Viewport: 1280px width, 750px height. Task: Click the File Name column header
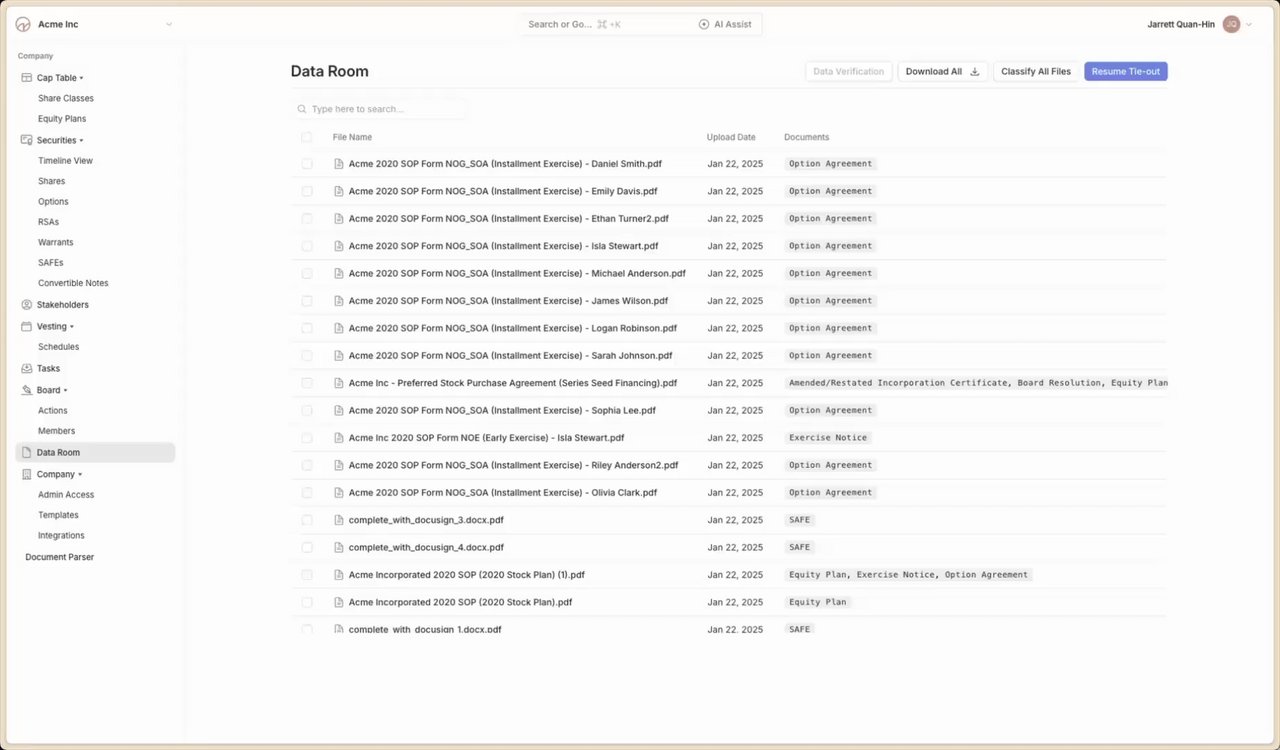click(352, 137)
